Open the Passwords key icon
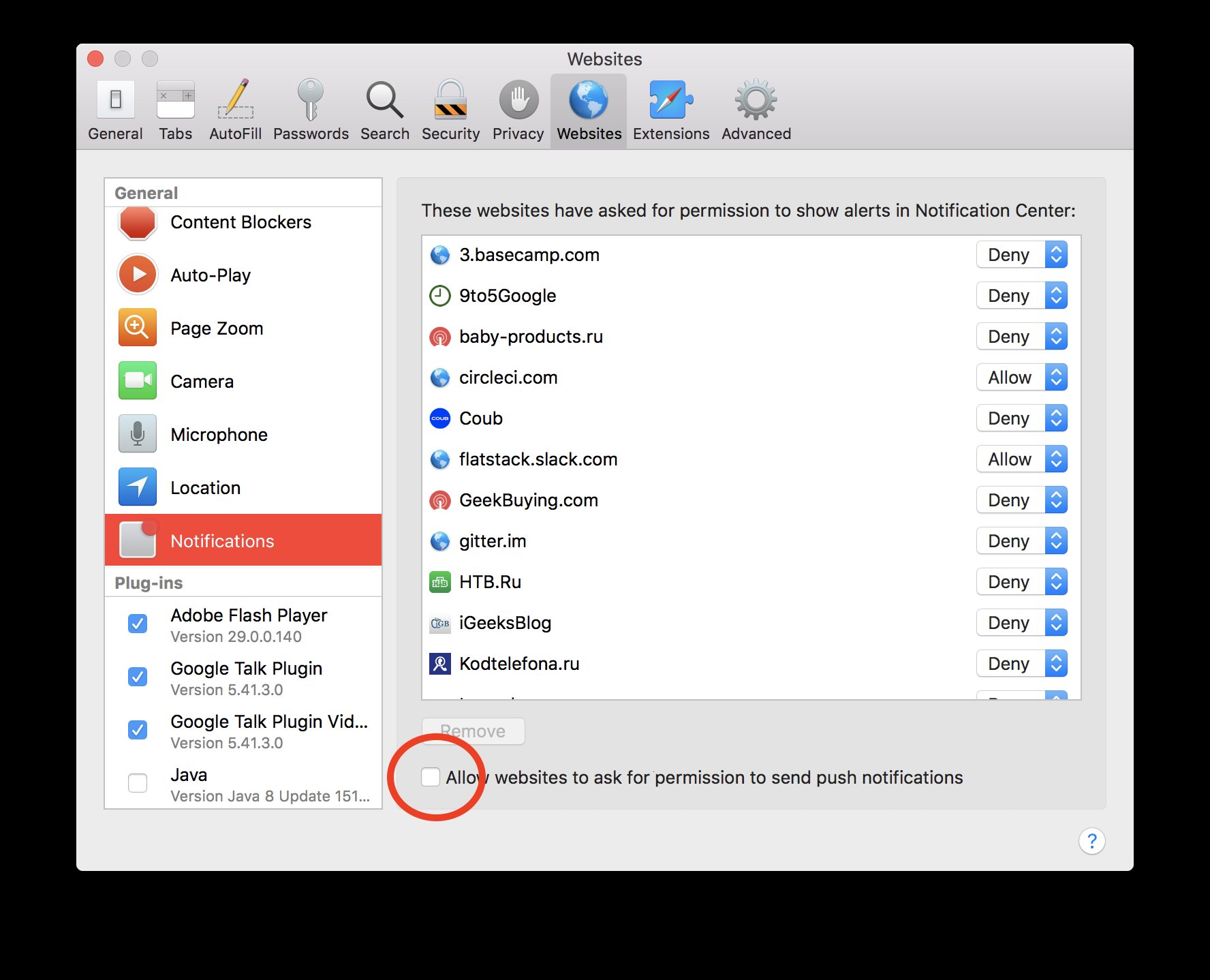The width and height of the screenshot is (1210, 980). pos(310,99)
